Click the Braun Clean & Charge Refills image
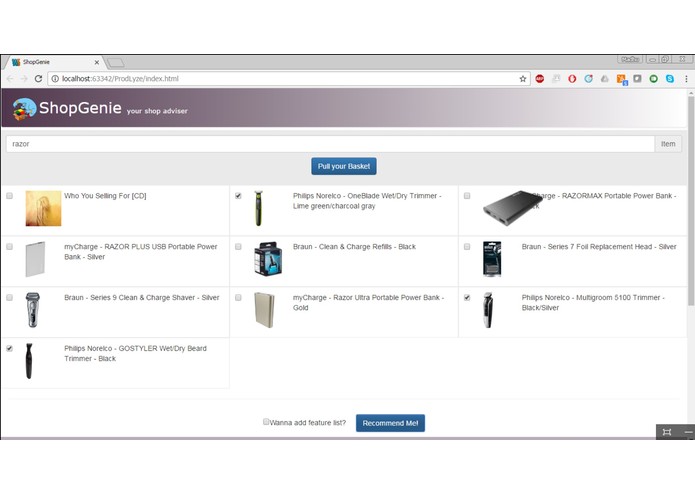The width and height of the screenshot is (695, 494). pos(268,259)
